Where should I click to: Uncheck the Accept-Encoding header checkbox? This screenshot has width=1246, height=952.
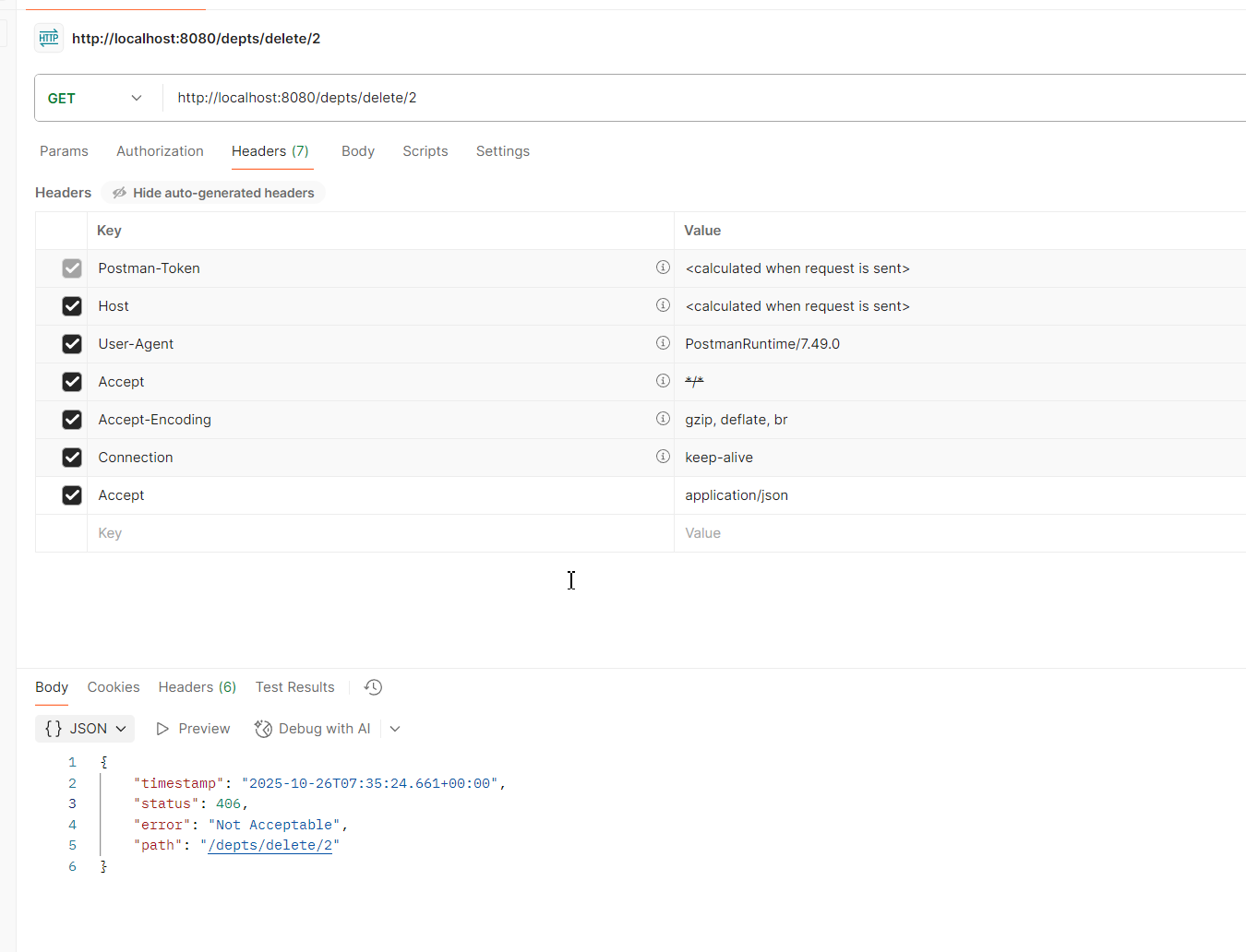tap(72, 420)
